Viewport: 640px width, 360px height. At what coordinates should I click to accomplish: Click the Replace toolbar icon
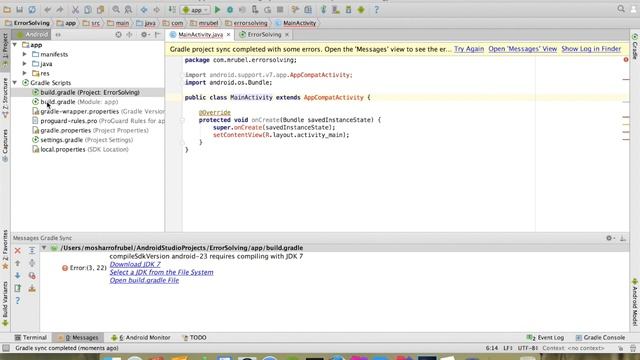pos(128,9)
